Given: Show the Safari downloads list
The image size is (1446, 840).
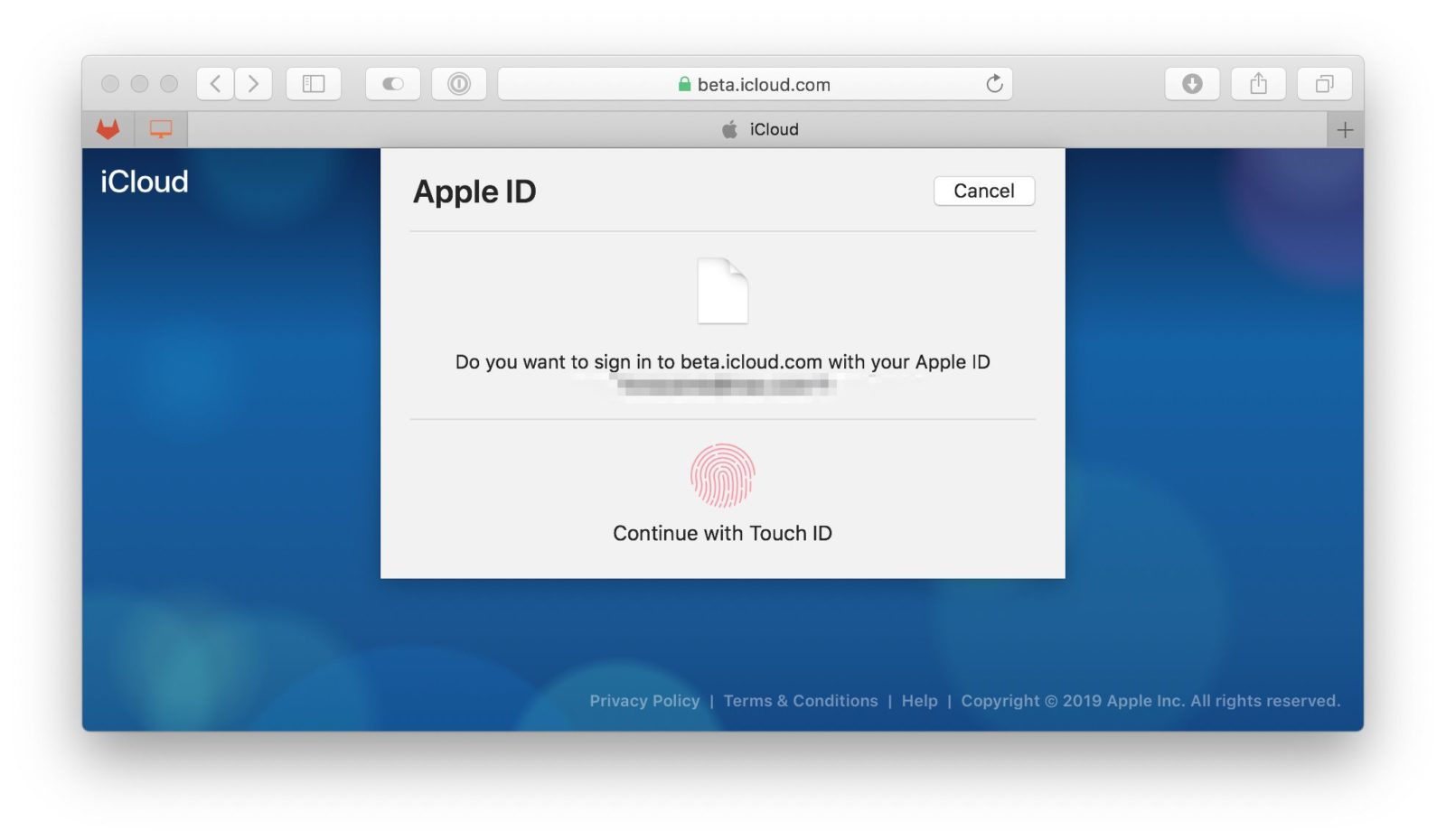Looking at the screenshot, I should pos(1192,84).
